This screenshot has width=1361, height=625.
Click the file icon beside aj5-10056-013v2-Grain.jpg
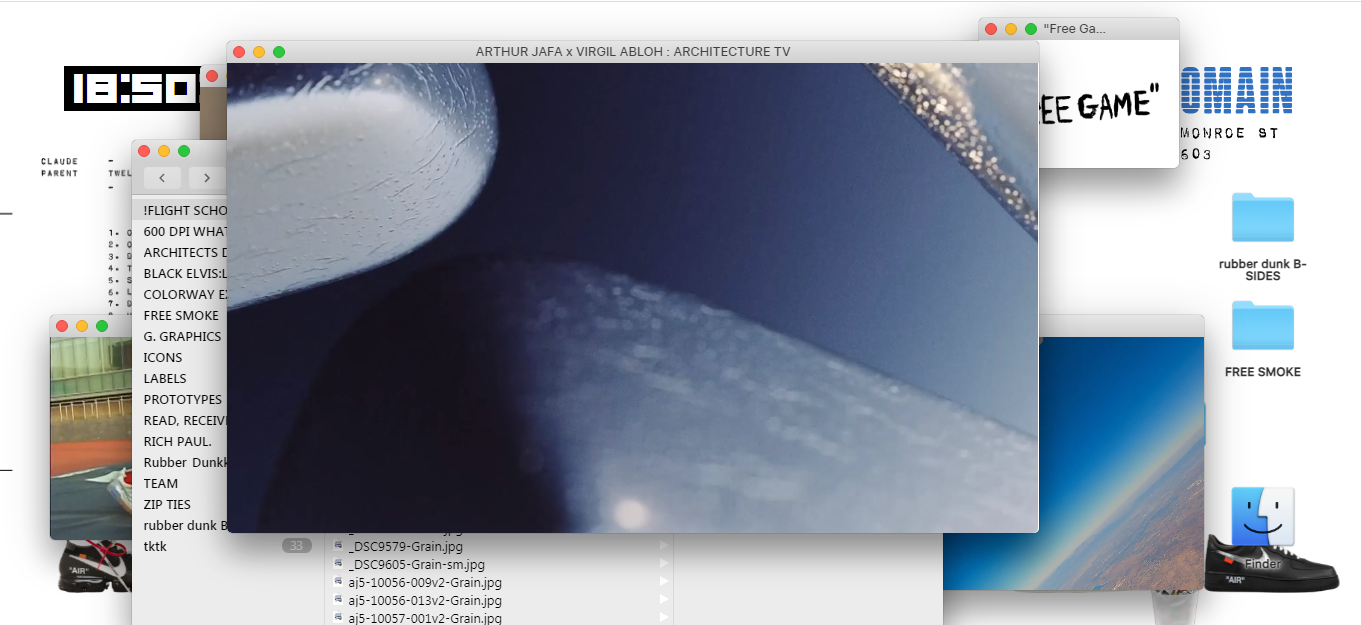339,600
